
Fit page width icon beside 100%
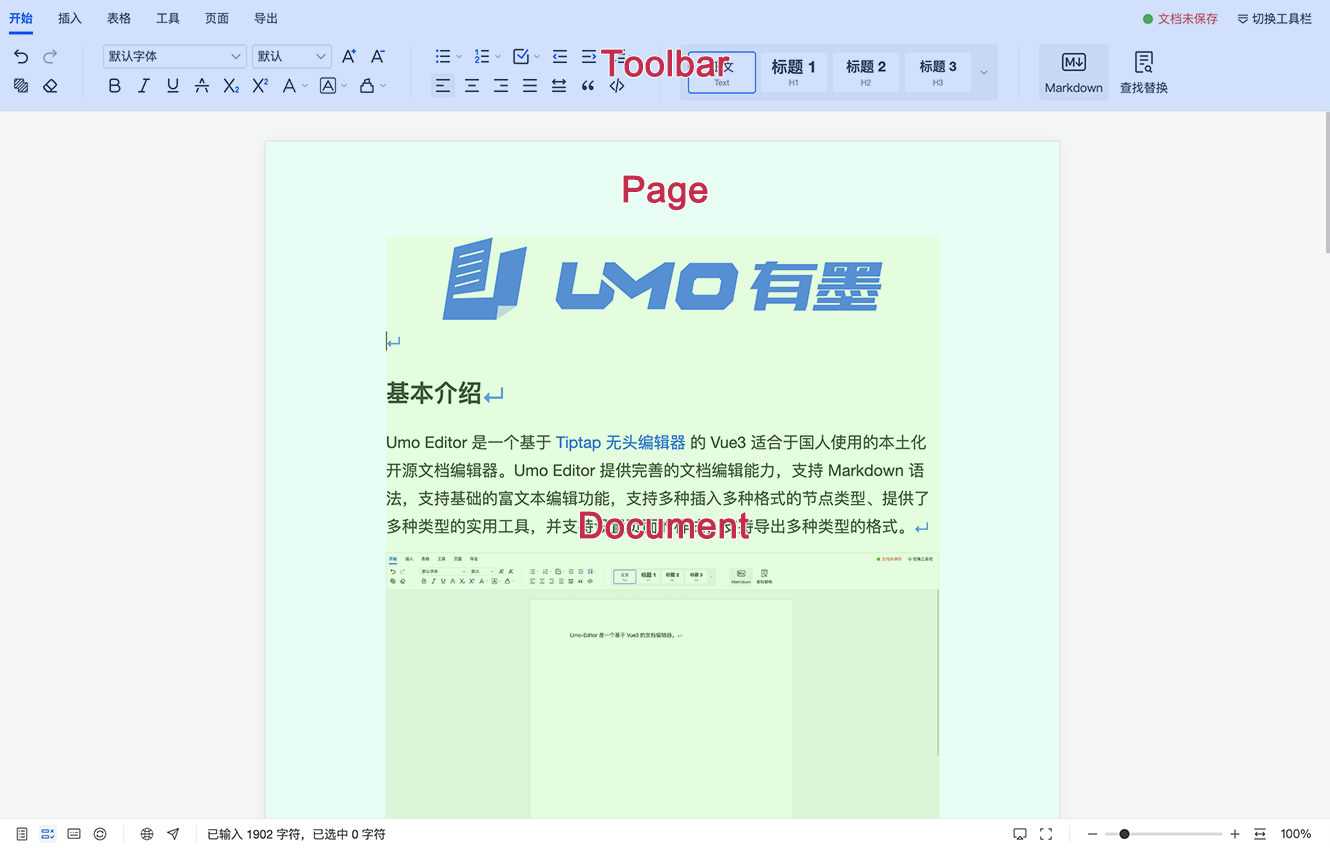click(1260, 834)
